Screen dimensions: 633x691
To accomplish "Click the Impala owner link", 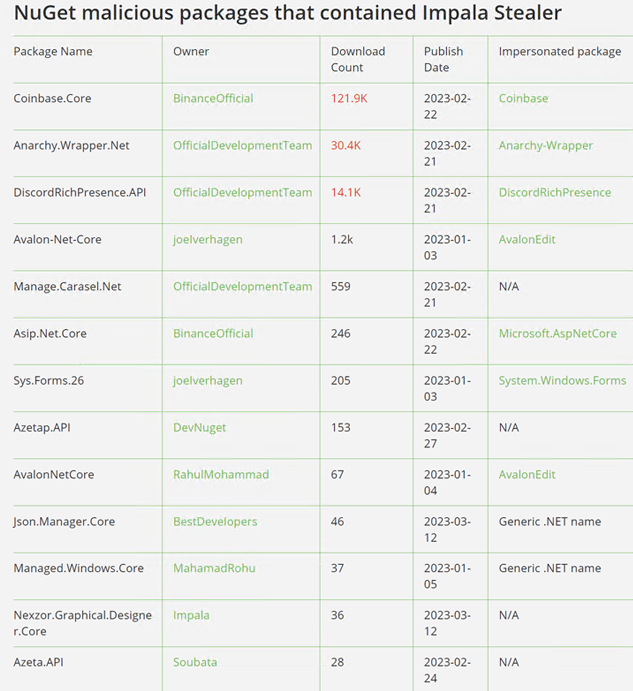I will (x=191, y=616).
